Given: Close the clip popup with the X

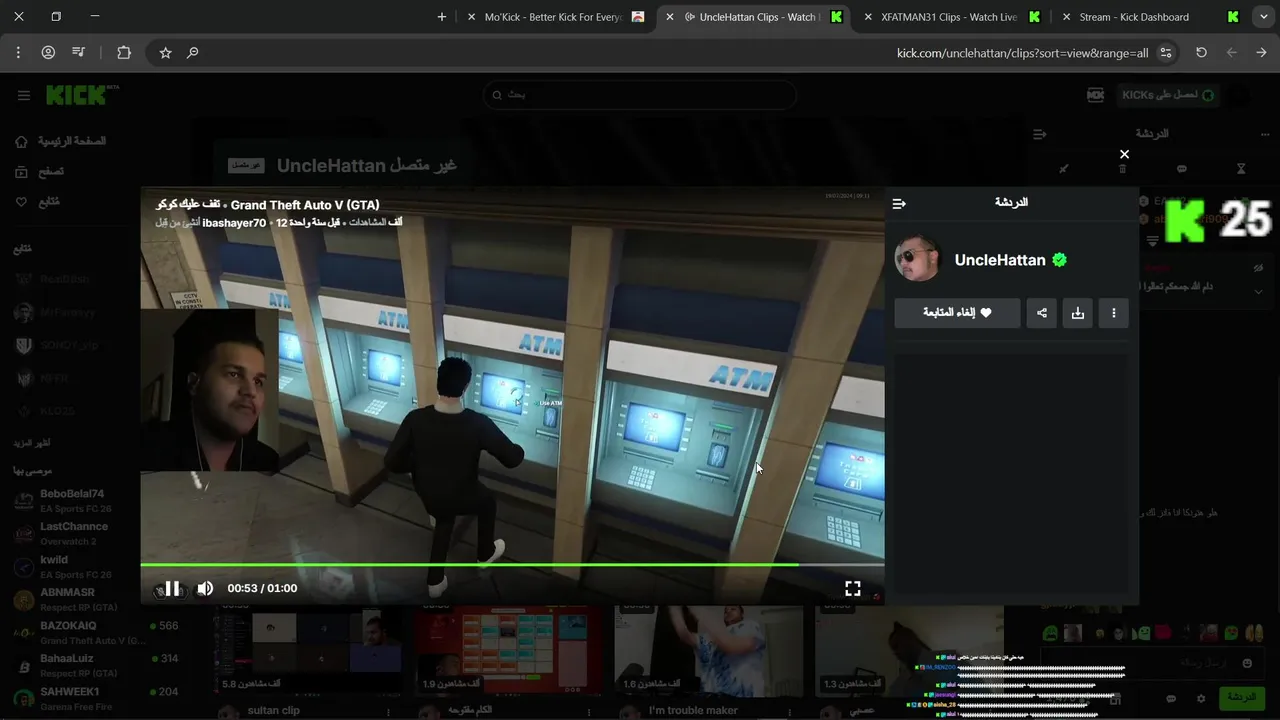Looking at the screenshot, I should (x=1124, y=154).
